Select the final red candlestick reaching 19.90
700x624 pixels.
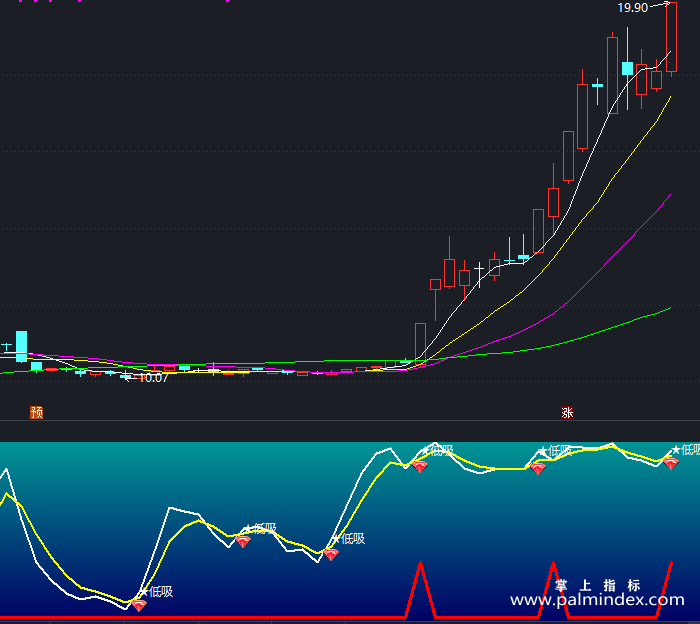point(671,39)
